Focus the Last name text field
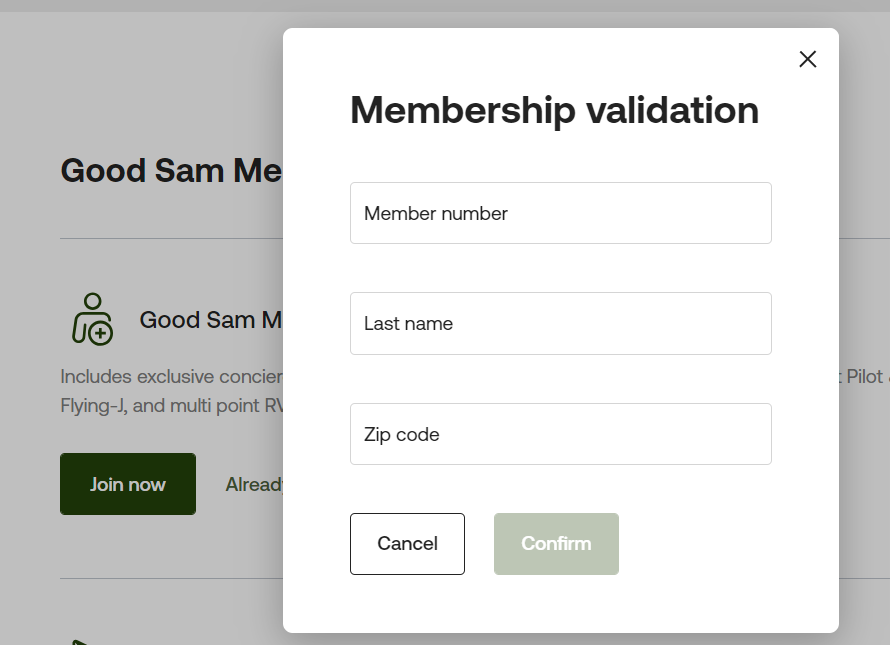Screen dimensions: 890x645 pos(560,323)
